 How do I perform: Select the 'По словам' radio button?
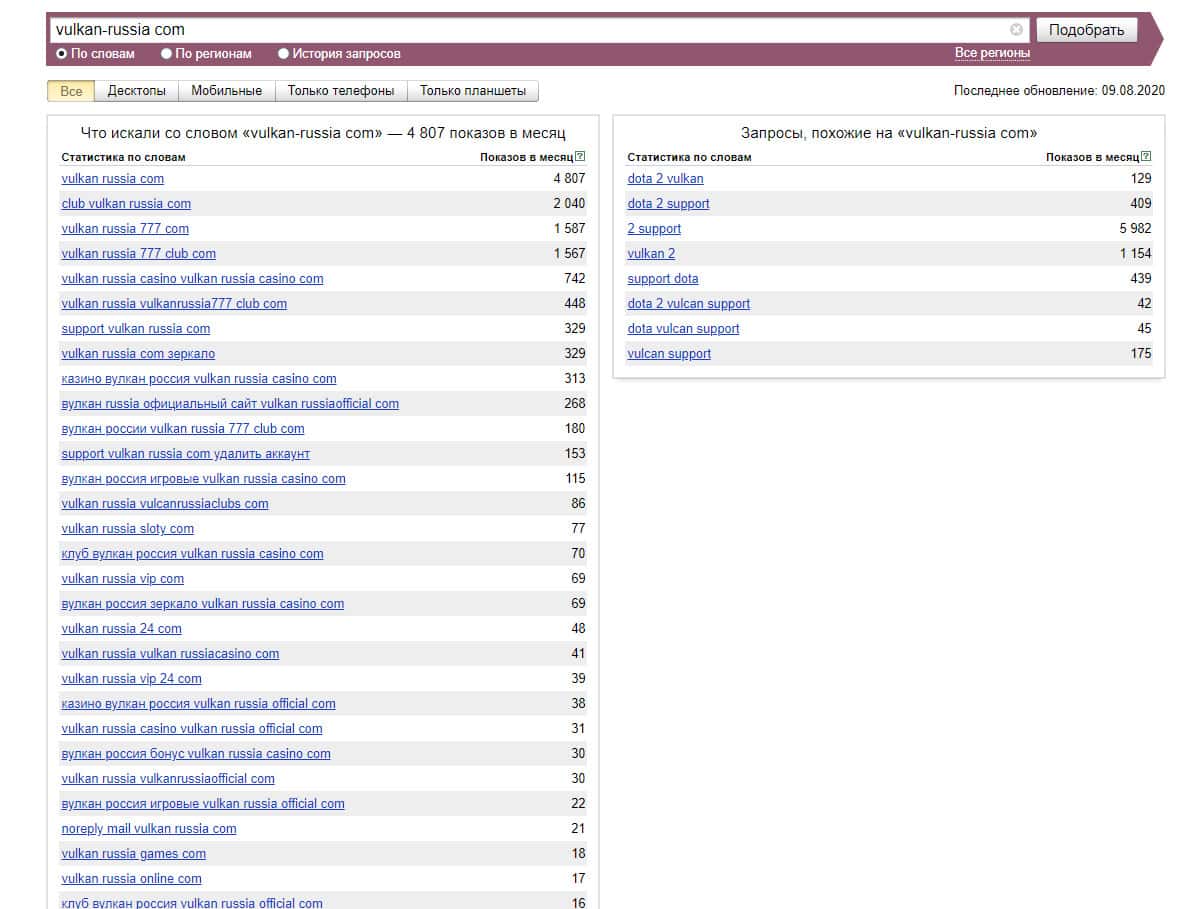(x=62, y=54)
